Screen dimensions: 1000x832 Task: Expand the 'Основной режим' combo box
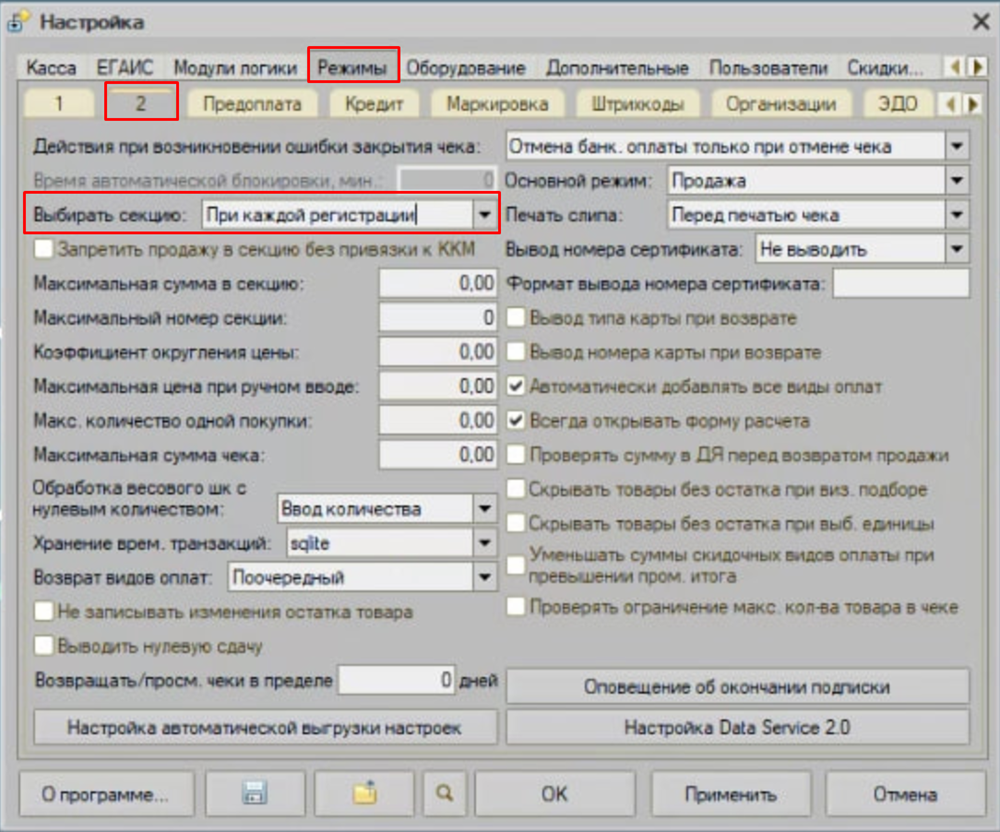tap(957, 181)
